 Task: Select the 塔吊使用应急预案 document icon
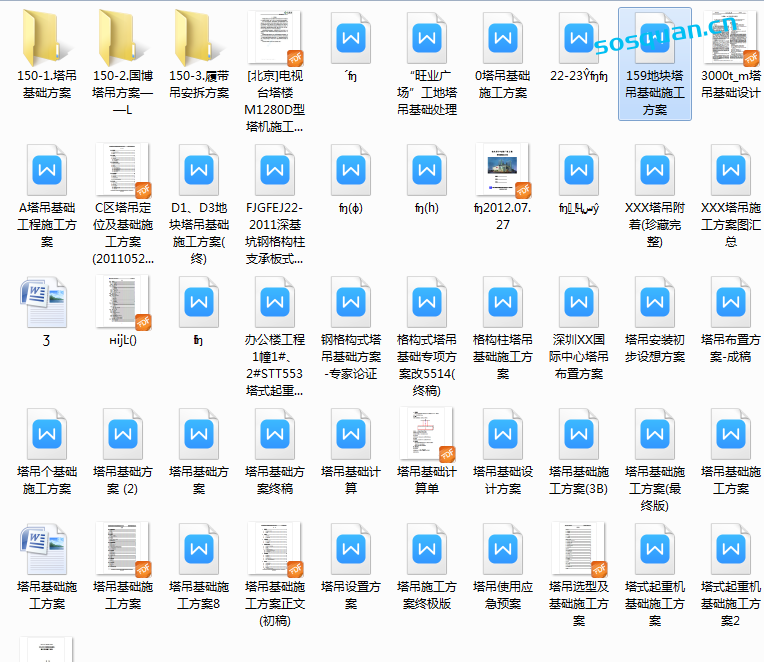coord(502,548)
